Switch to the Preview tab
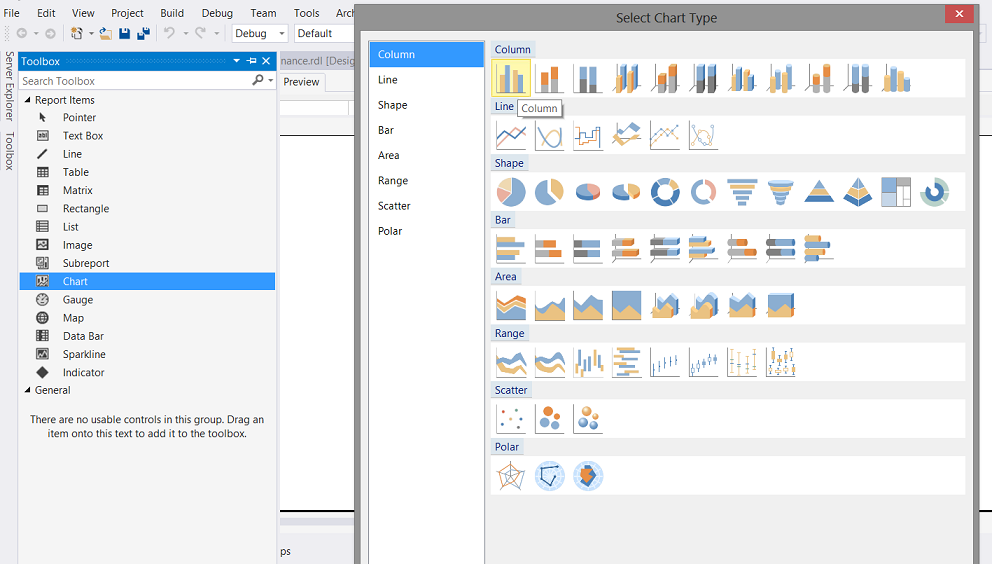This screenshot has height=564, width=992. coord(301,82)
